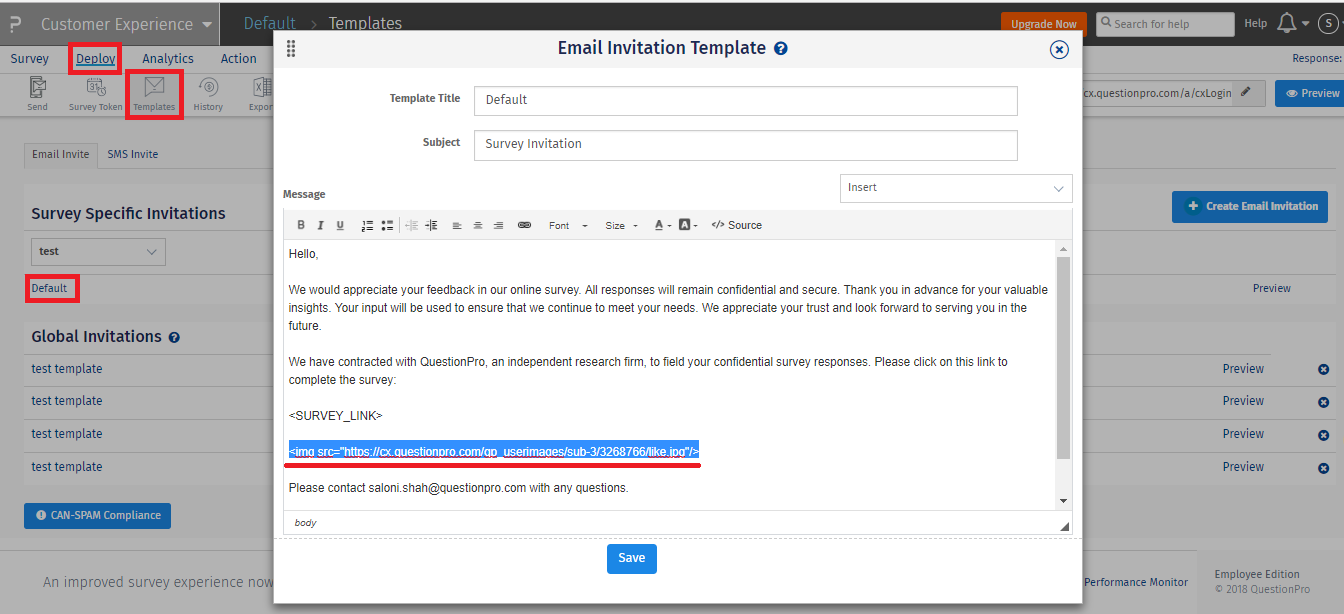
Task: Open CAN-SPAM Compliance information
Action: click(97, 516)
